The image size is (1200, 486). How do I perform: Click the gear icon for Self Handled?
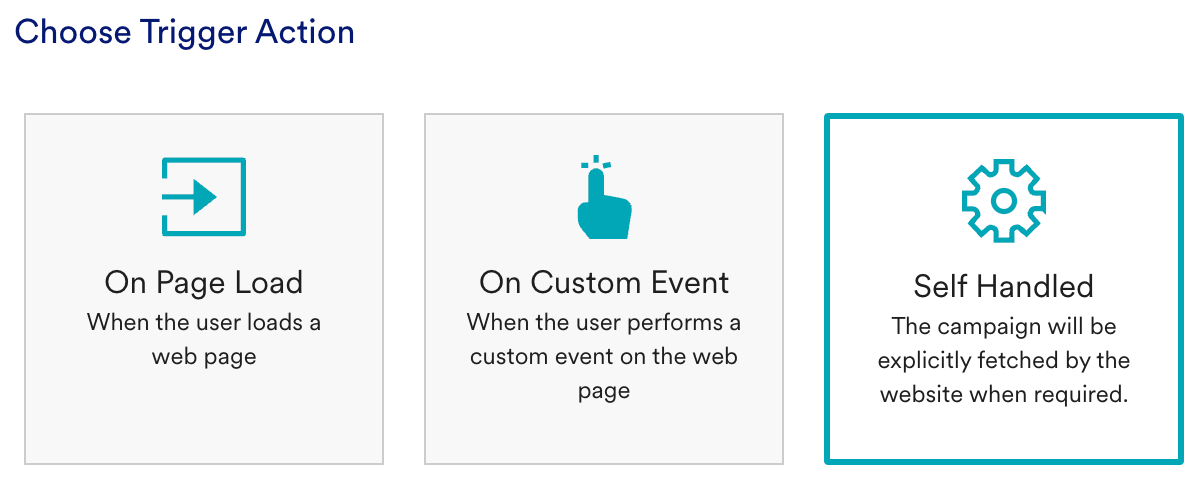coord(1003,201)
